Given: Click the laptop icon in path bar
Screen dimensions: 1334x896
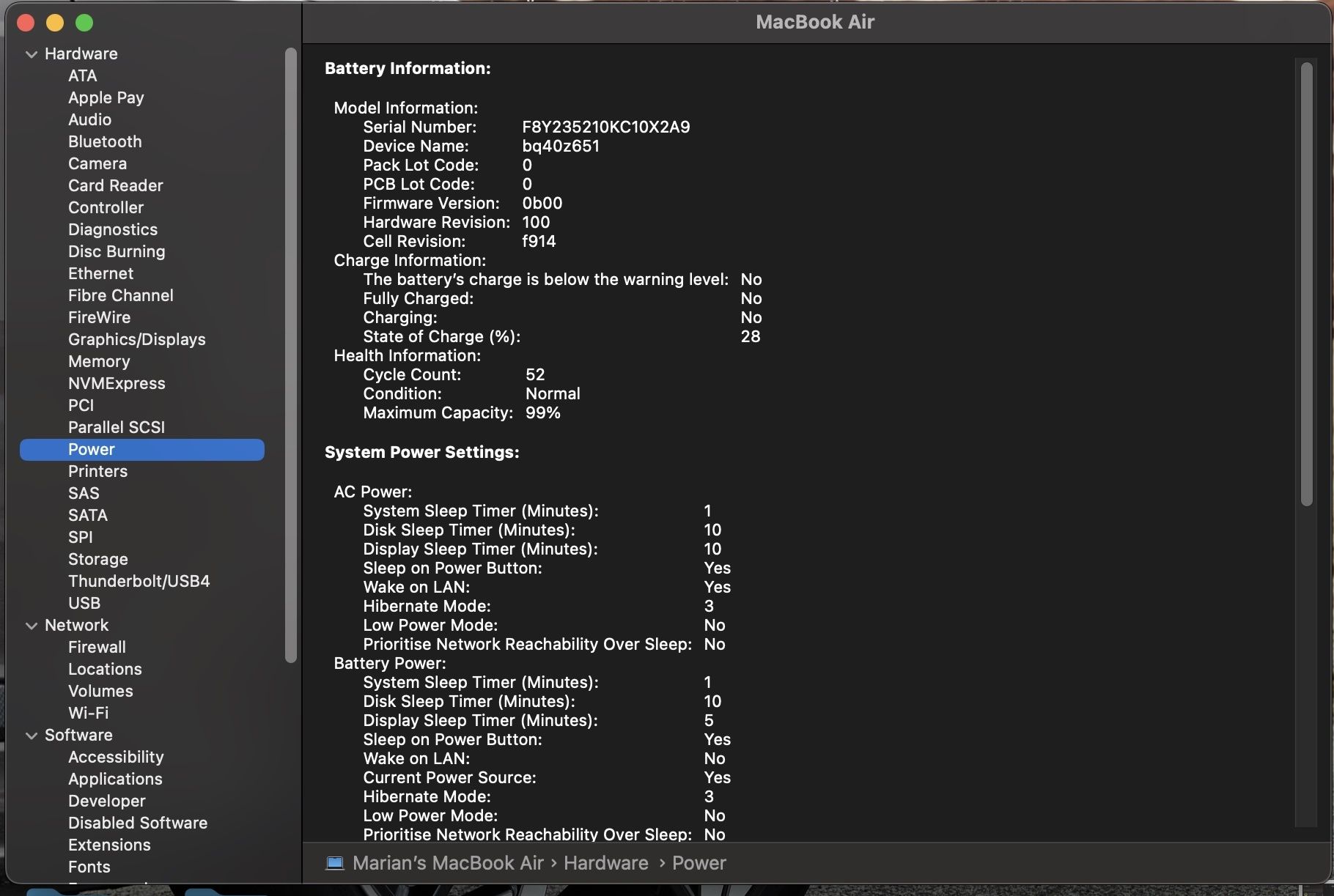Looking at the screenshot, I should click(335, 863).
